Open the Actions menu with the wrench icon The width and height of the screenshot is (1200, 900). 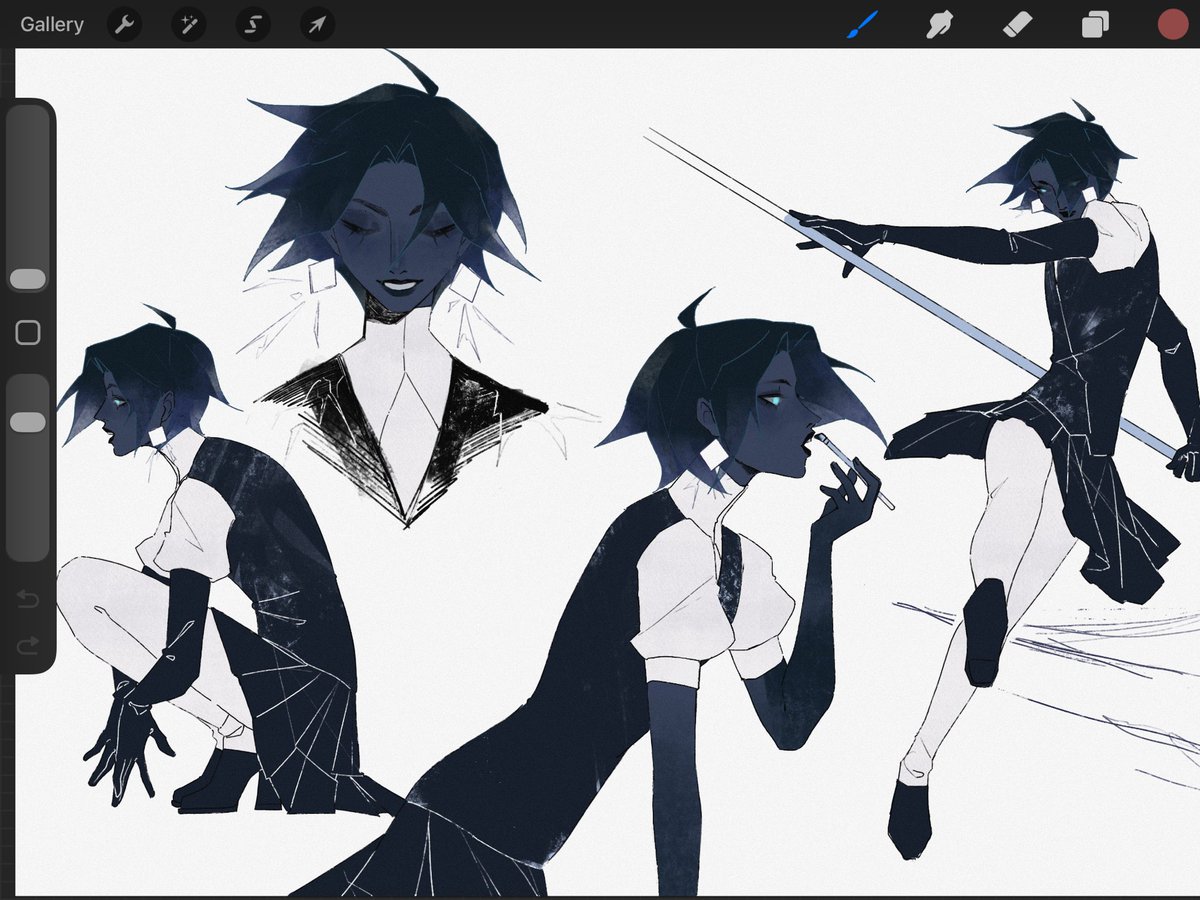tap(124, 24)
